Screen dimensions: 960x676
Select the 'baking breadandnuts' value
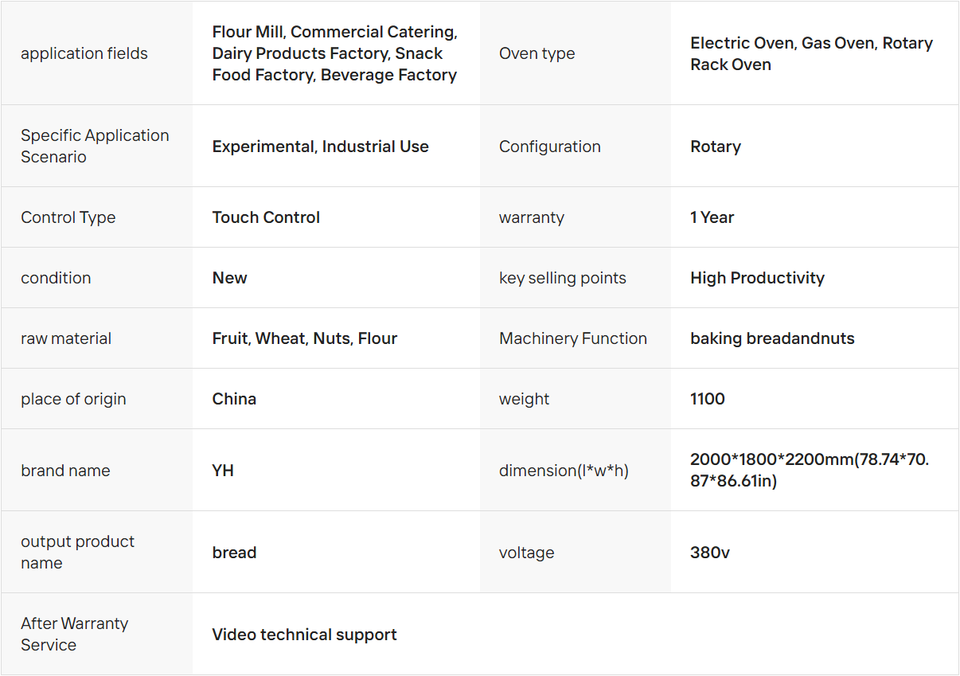pos(772,338)
